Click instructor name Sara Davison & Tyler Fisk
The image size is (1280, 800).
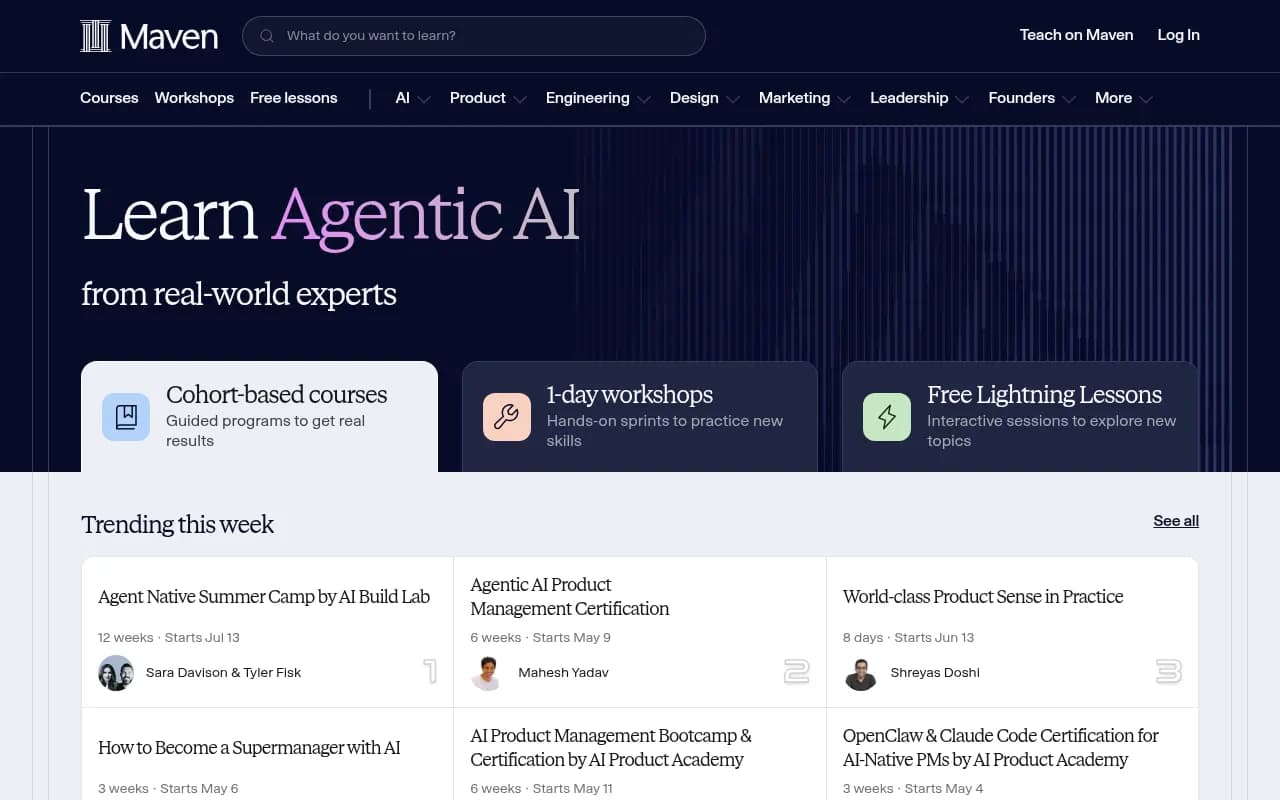click(223, 673)
